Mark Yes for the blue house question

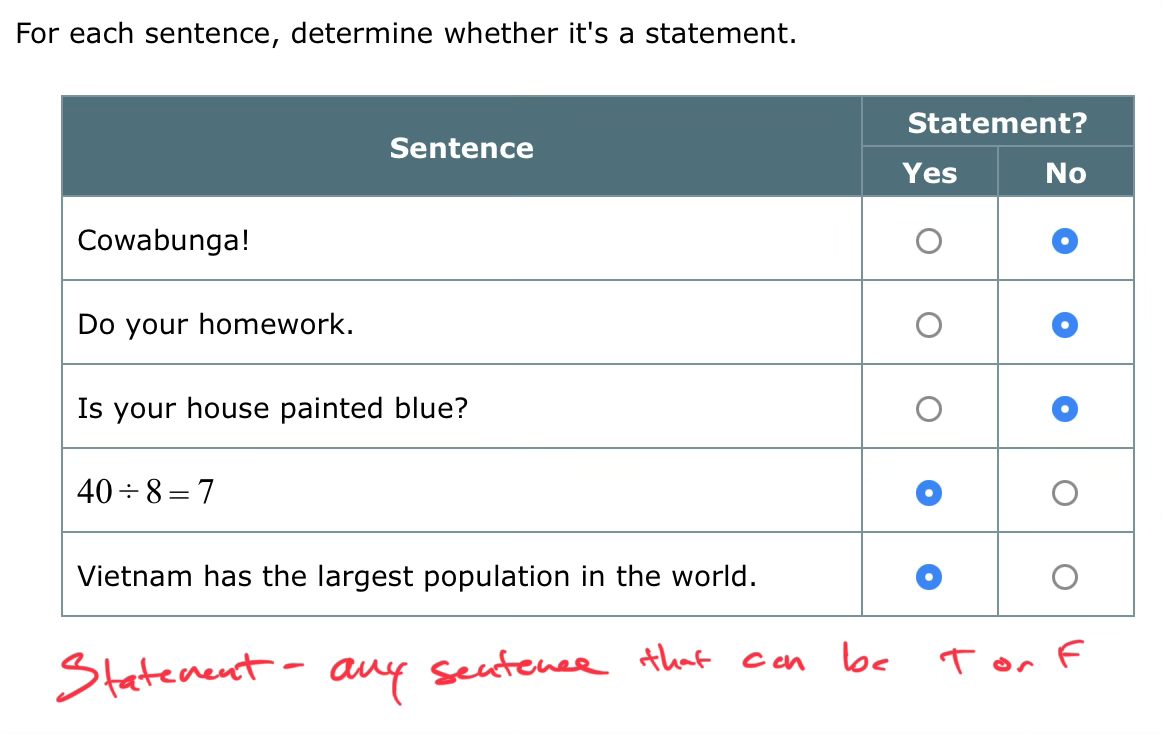pyautogui.click(x=929, y=409)
